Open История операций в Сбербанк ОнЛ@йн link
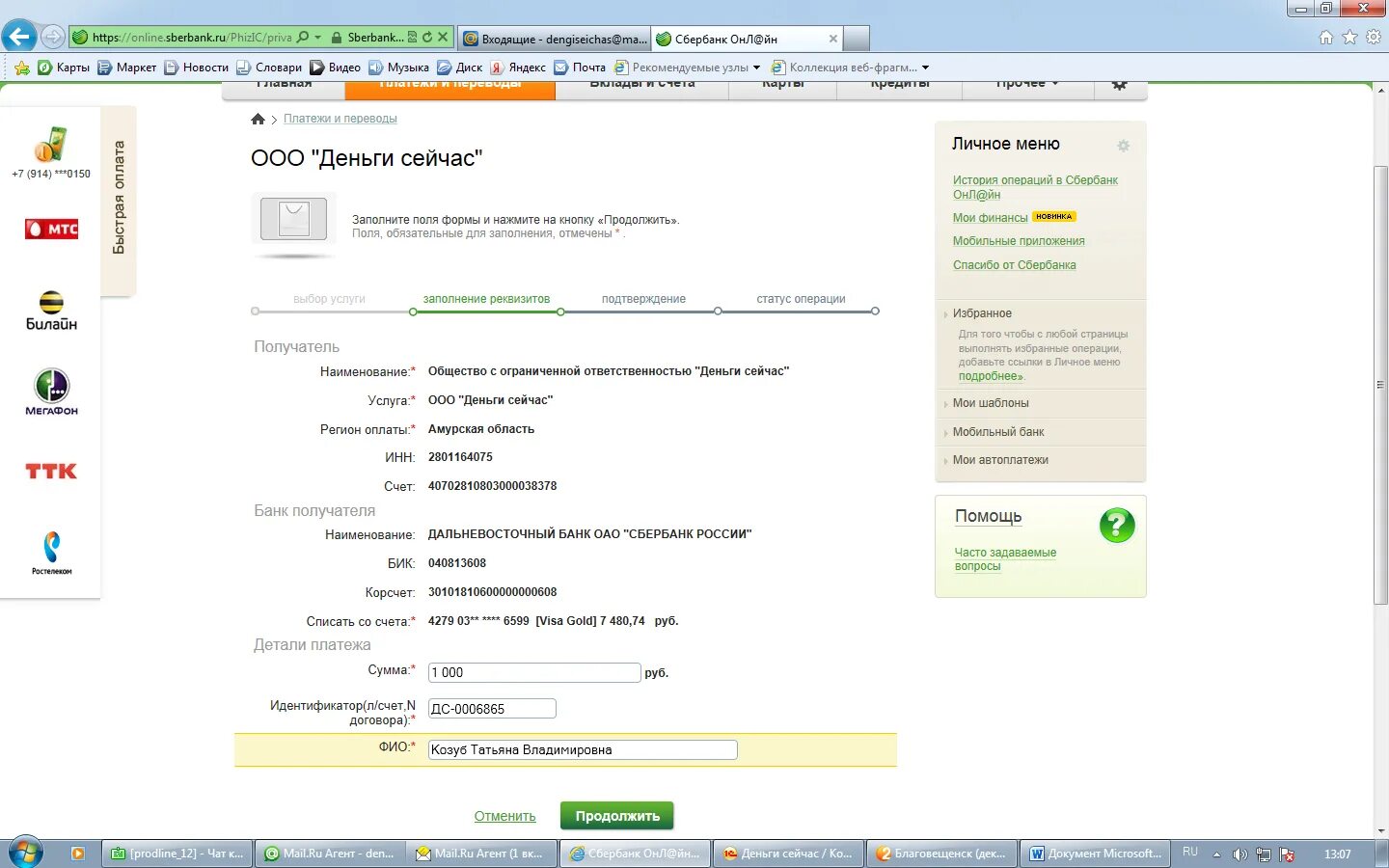 pyautogui.click(x=1035, y=187)
